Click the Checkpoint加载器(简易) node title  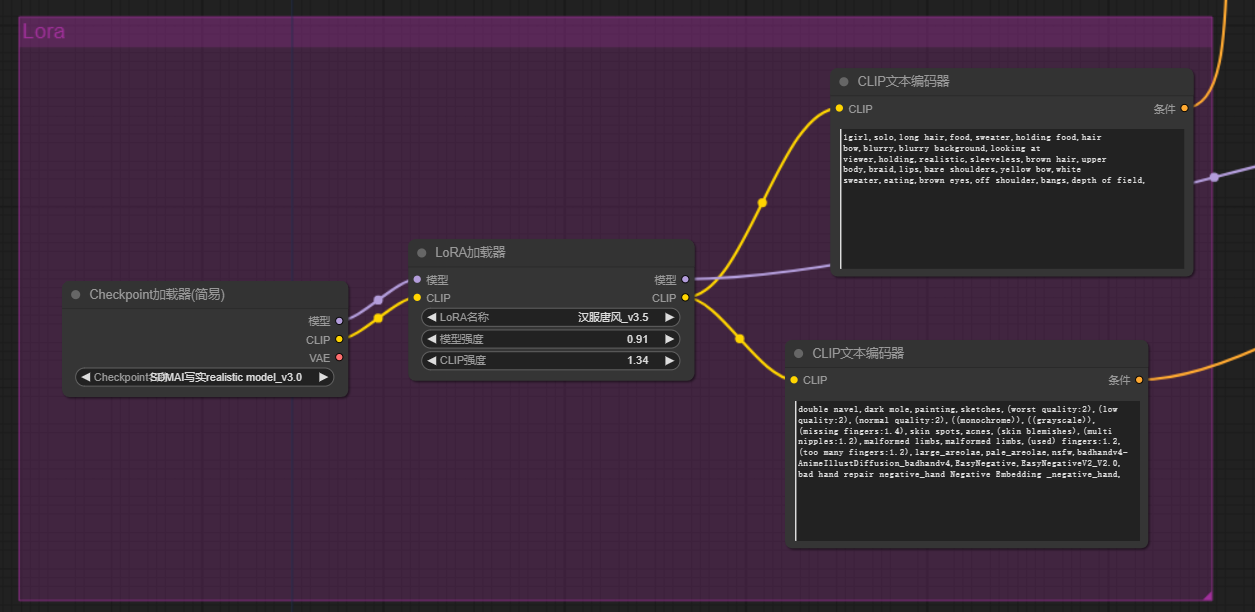point(157,295)
